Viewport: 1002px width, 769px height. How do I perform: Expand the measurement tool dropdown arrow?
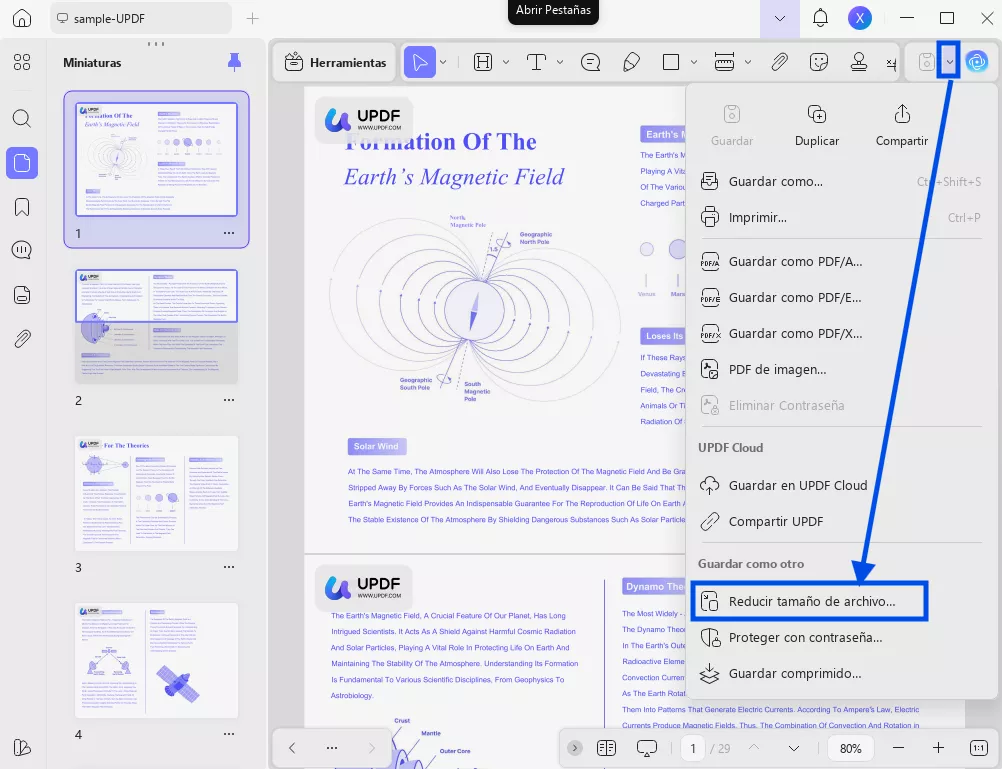[x=748, y=62]
